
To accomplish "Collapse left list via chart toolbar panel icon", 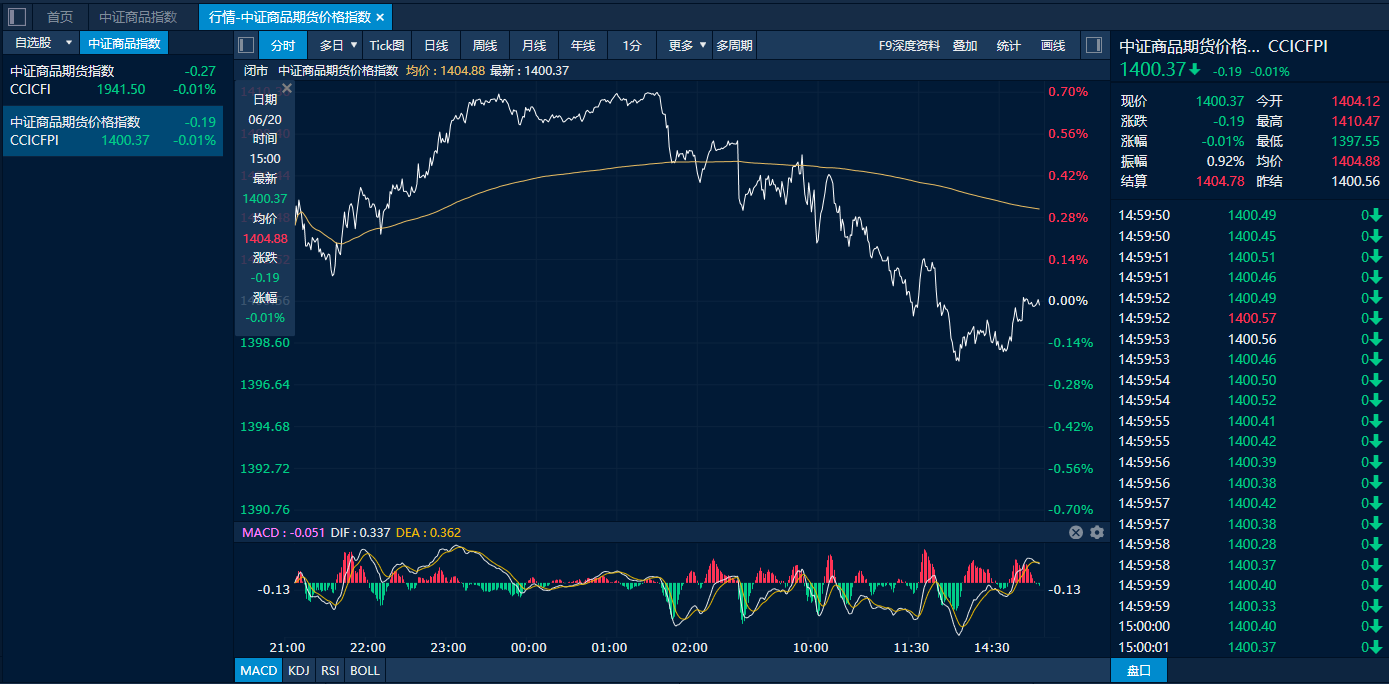I will pos(246,45).
